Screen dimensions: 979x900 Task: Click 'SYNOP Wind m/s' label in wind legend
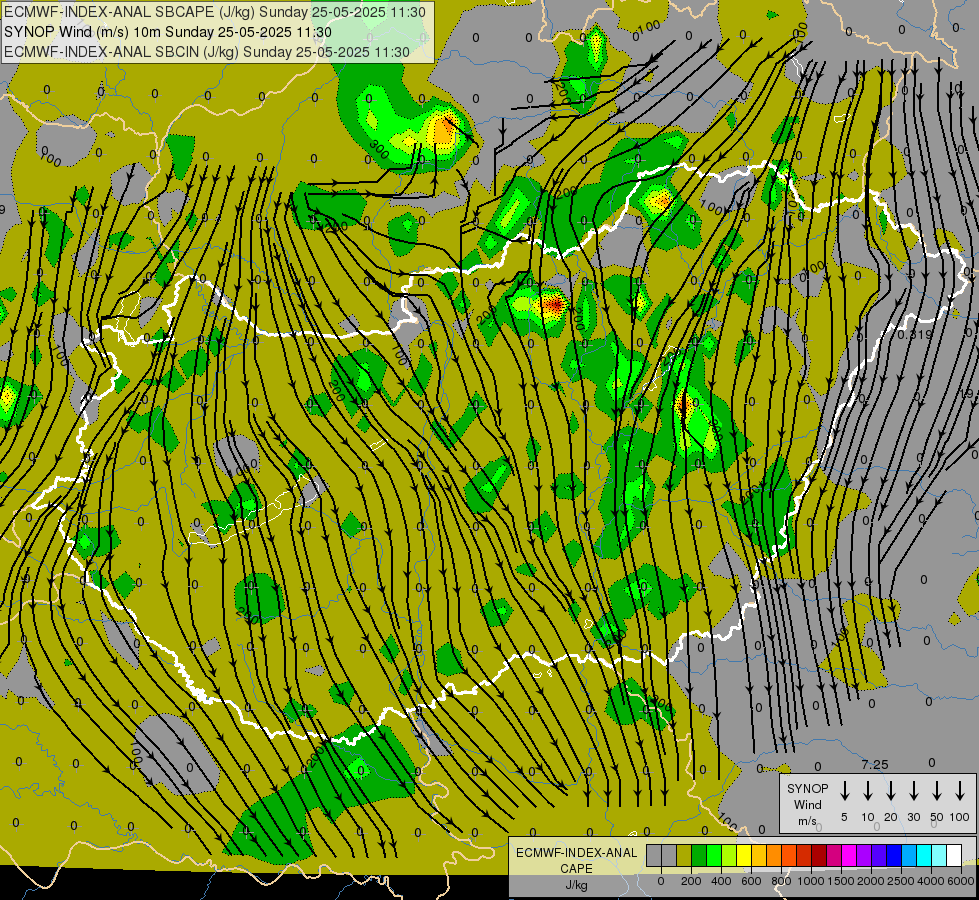tap(807, 804)
